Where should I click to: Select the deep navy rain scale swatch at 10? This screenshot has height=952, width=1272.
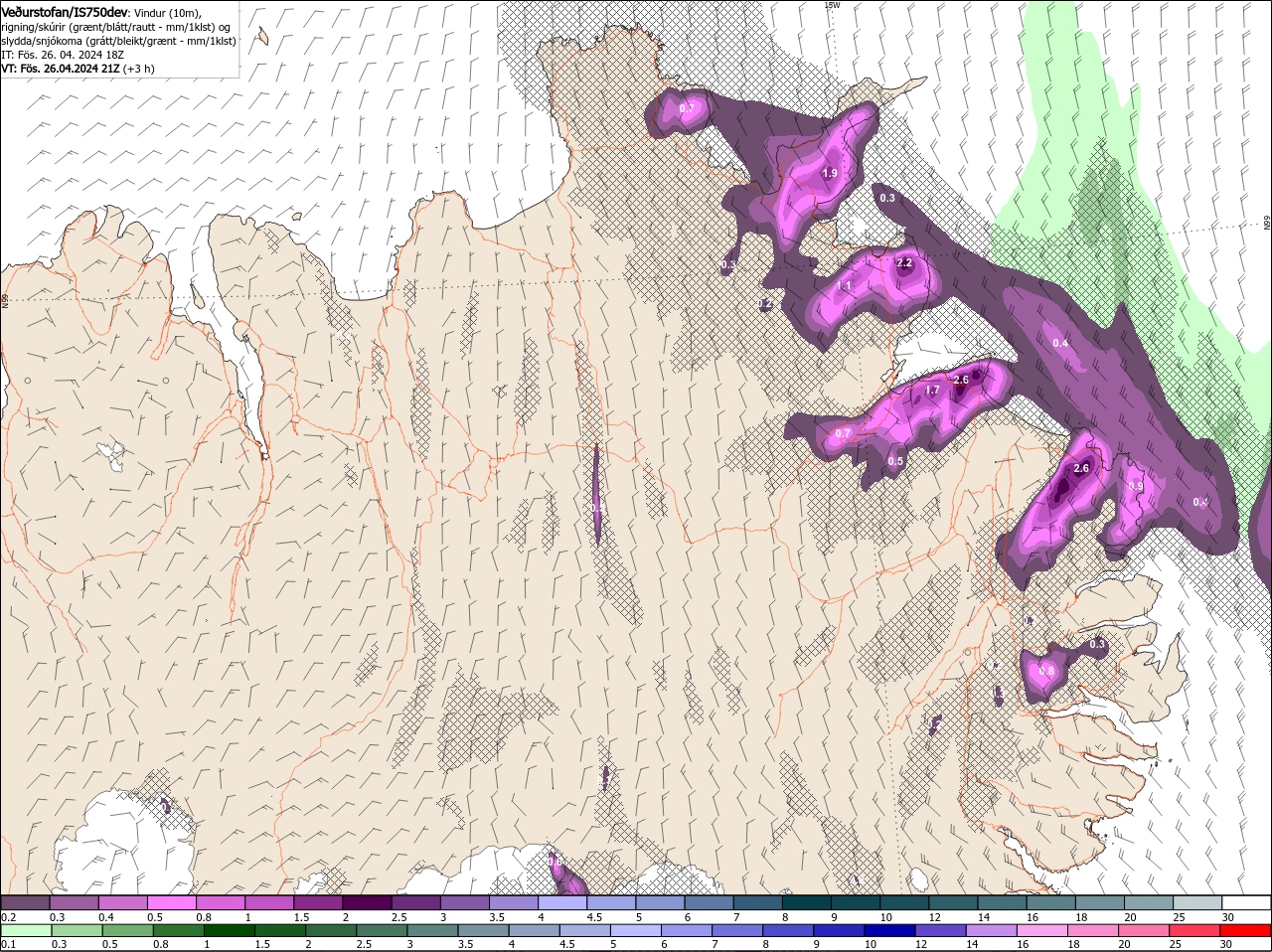click(891, 931)
